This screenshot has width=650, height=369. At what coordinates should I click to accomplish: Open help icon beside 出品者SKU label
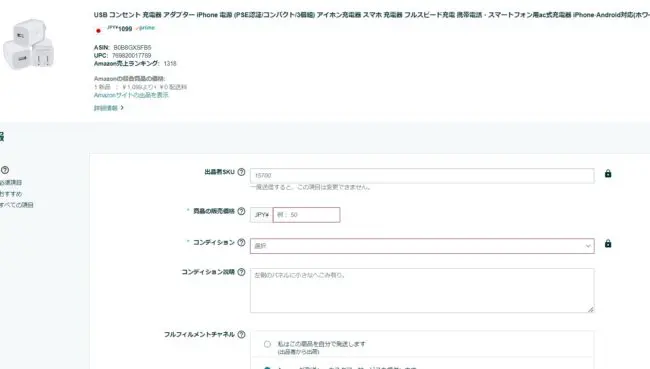[x=241, y=172]
